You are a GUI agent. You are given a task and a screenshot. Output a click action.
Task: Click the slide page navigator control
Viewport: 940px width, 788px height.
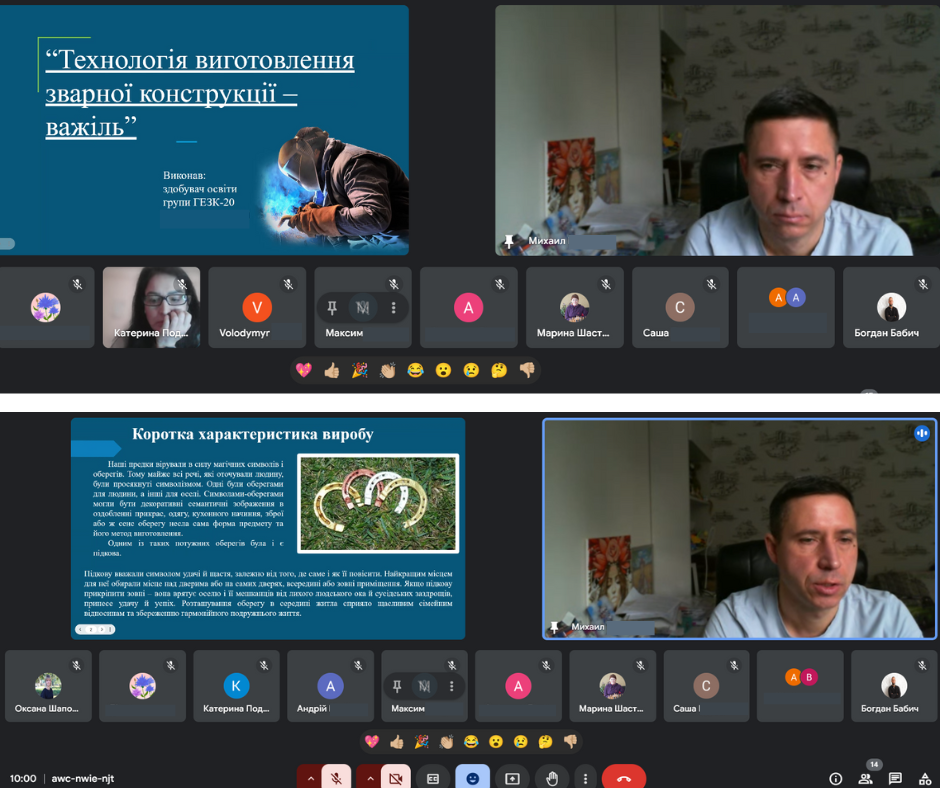tap(95, 629)
